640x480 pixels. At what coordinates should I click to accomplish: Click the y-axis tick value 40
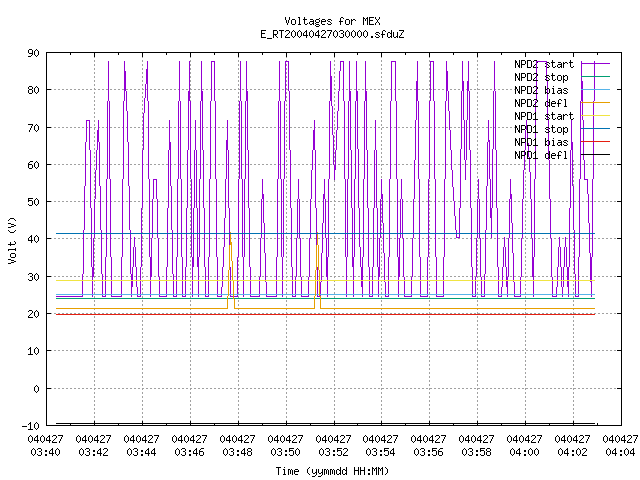point(33,239)
